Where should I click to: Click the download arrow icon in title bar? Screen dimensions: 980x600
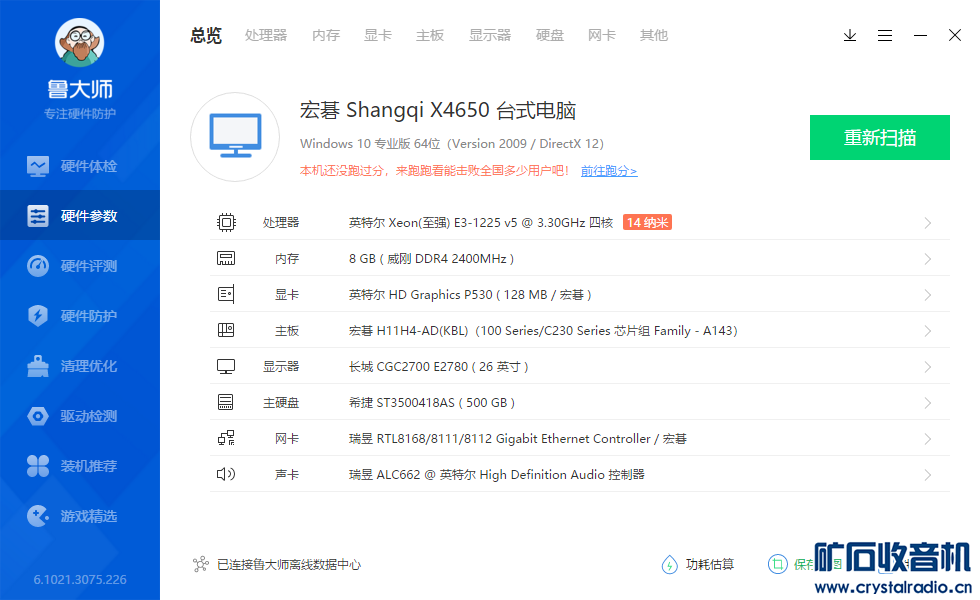[x=850, y=35]
